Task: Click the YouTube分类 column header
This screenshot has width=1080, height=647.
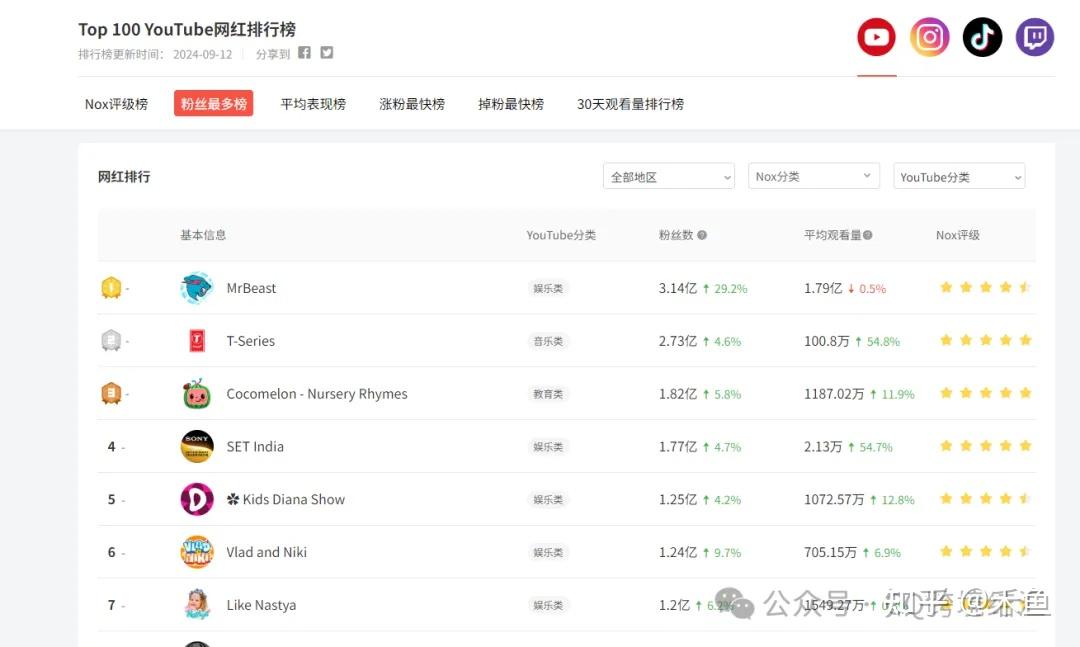Action: click(x=561, y=235)
